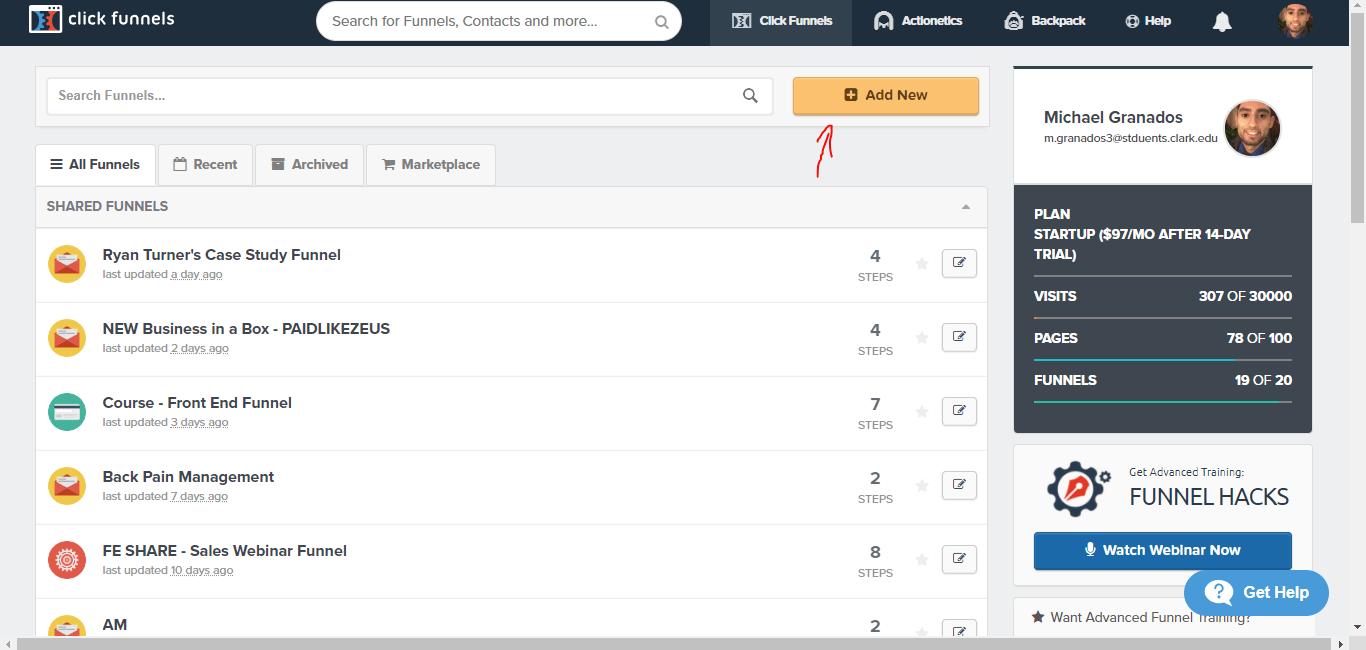Click Michael Granados profile photo in sidebar
The width and height of the screenshot is (1366, 650).
coord(1252,128)
